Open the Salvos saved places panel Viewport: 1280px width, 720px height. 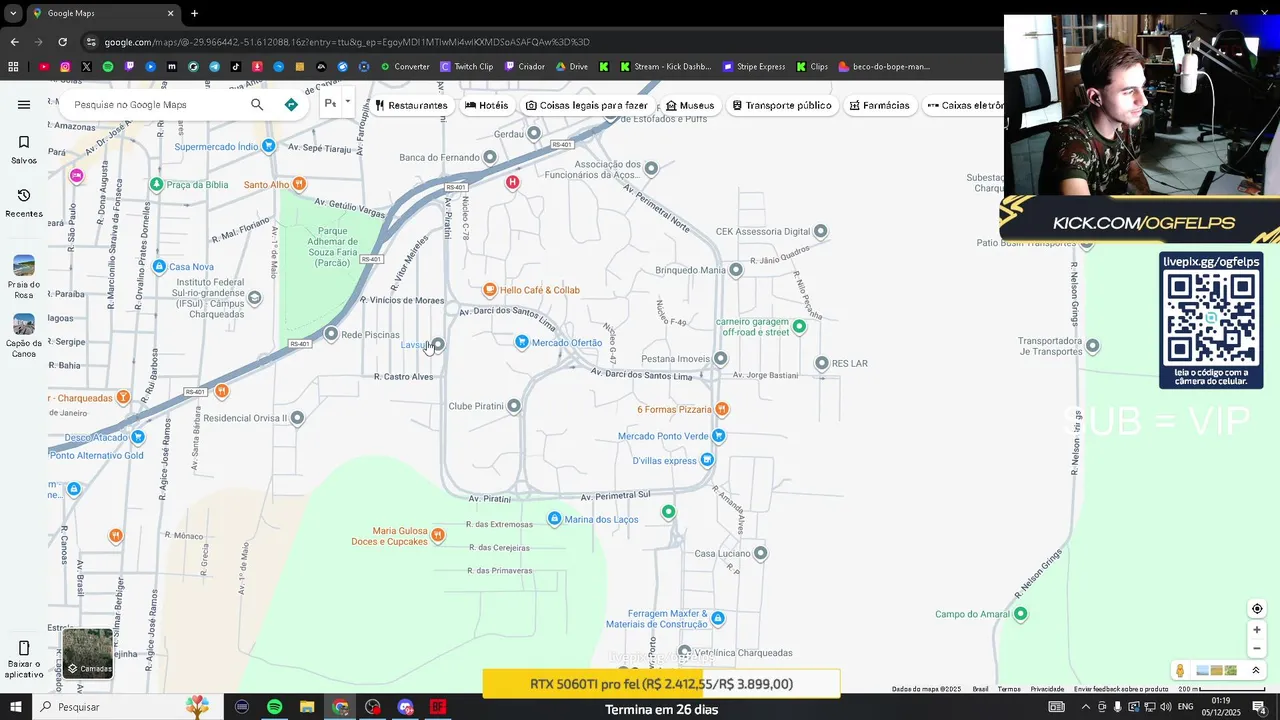24,150
